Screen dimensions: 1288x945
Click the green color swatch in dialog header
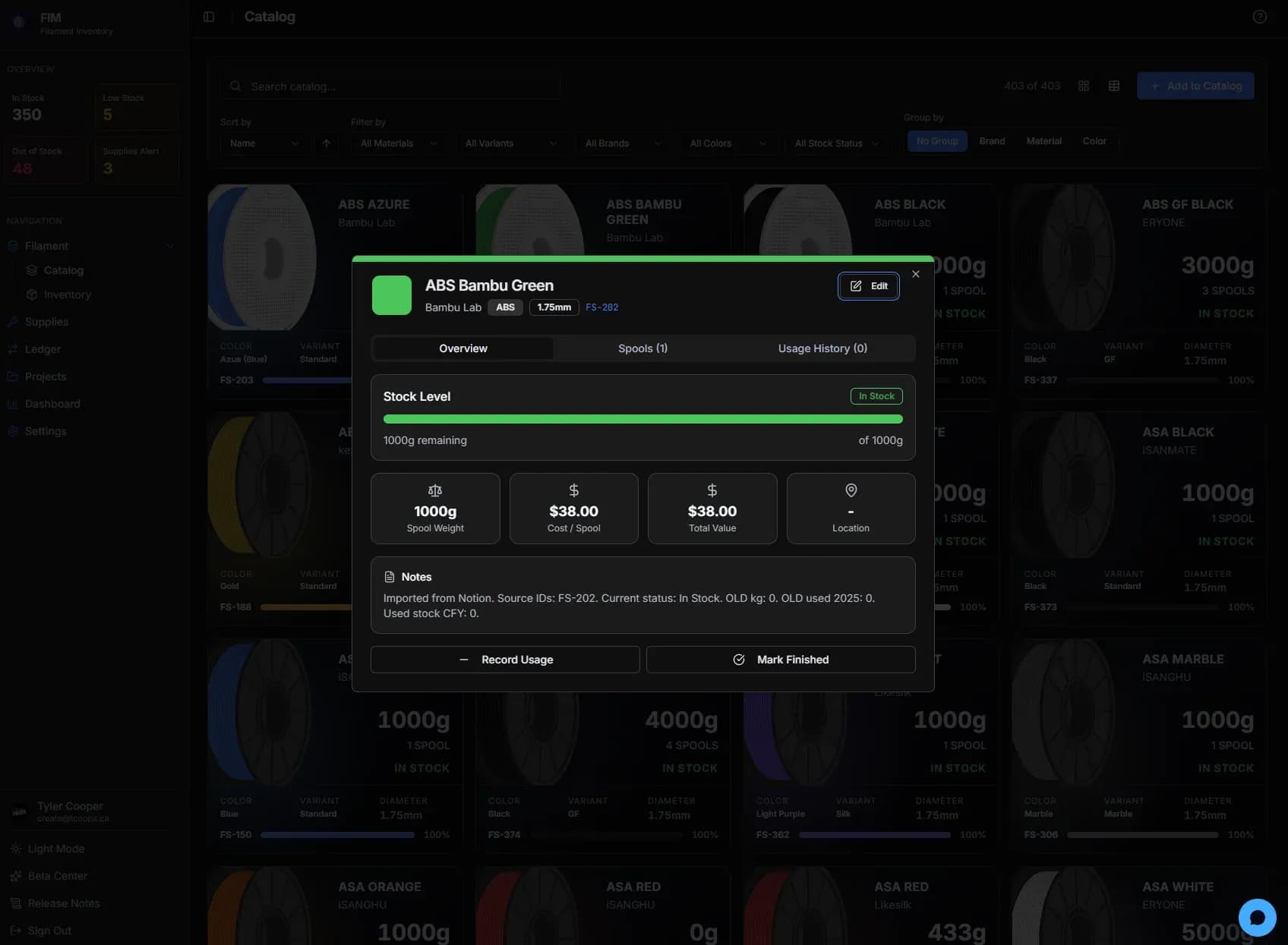tap(392, 295)
